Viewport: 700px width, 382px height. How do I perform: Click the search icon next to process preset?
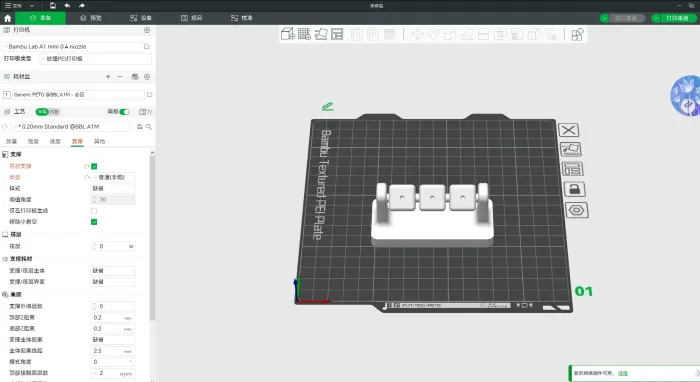point(149,127)
